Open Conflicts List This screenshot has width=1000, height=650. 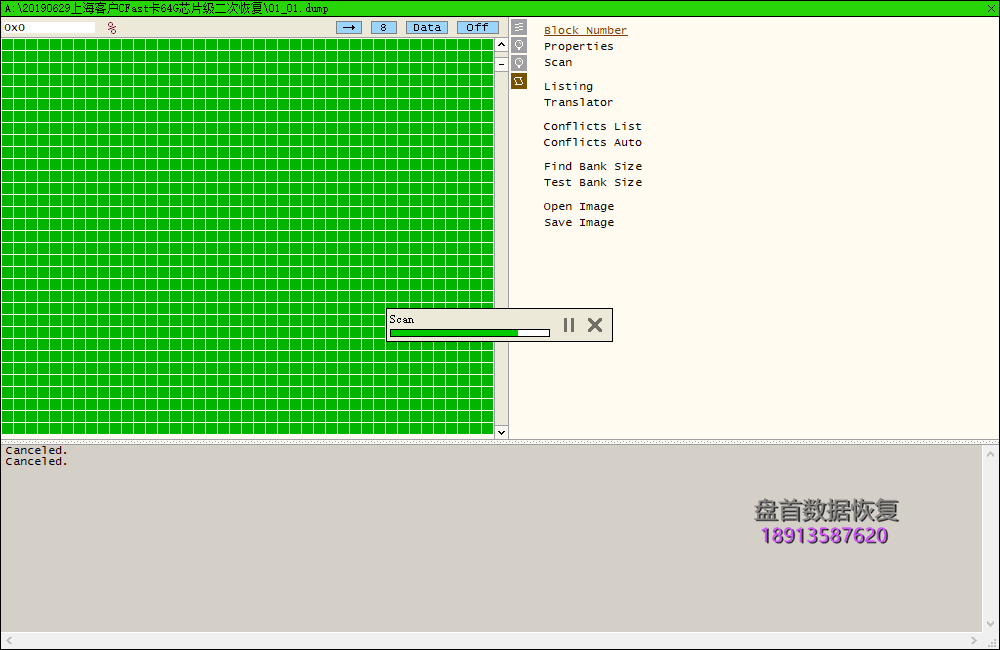point(592,127)
